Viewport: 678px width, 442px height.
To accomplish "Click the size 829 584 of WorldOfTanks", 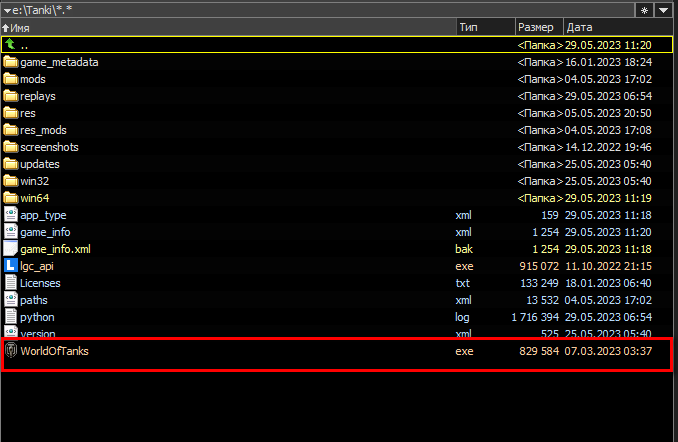I will [539, 351].
